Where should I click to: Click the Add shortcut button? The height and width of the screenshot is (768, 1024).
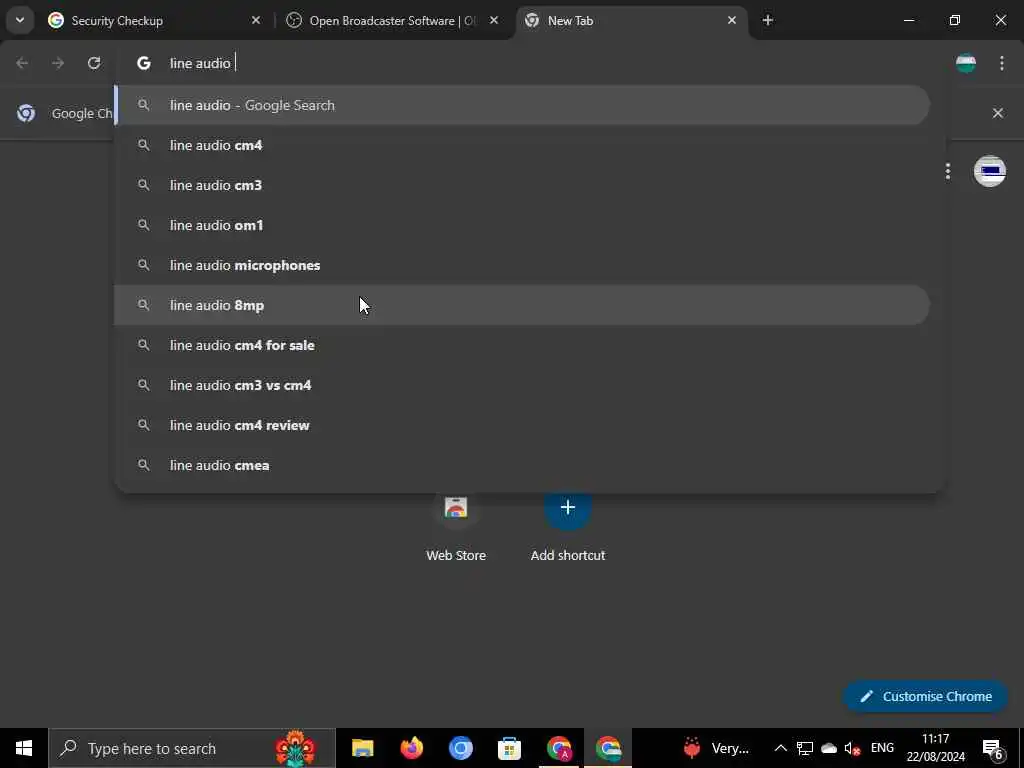click(x=568, y=527)
